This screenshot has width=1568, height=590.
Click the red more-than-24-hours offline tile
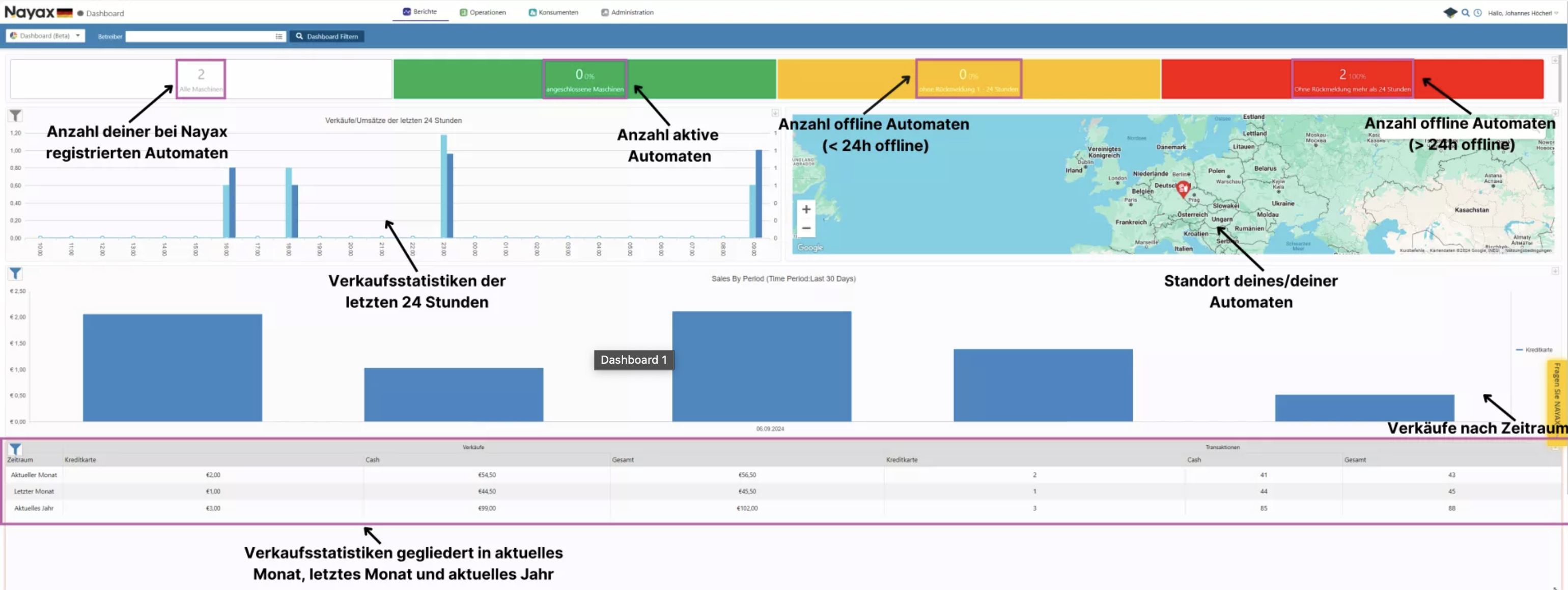[x=1352, y=79]
